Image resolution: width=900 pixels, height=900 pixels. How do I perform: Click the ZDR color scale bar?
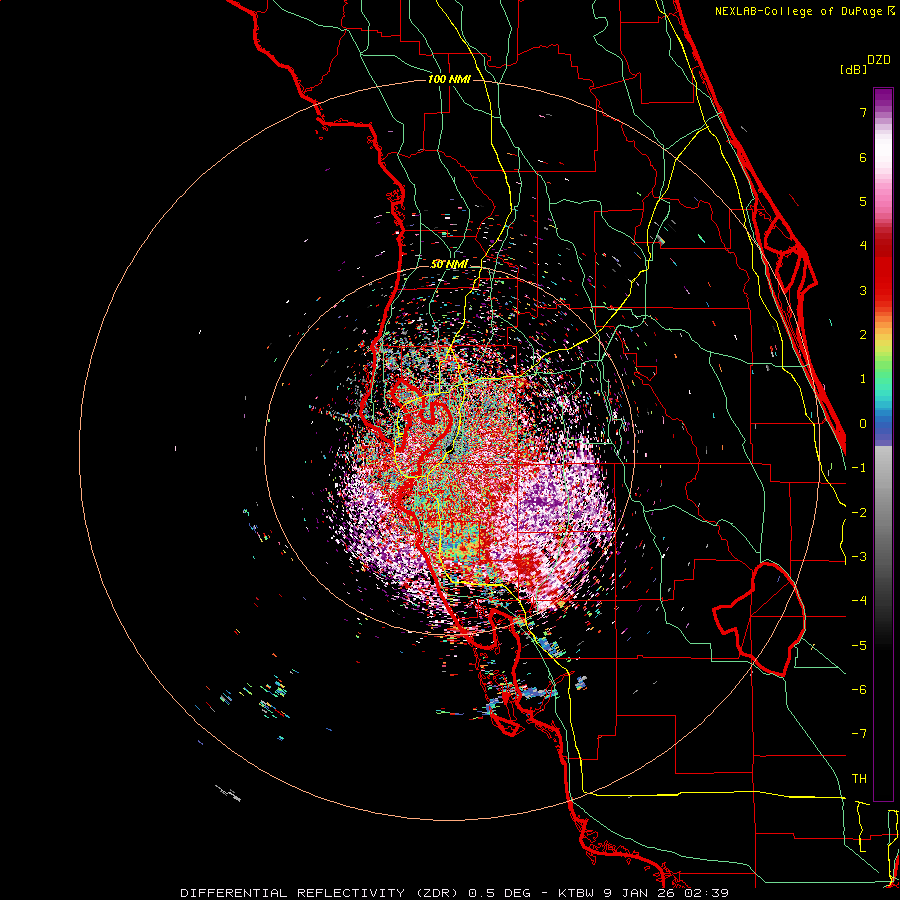point(883,444)
